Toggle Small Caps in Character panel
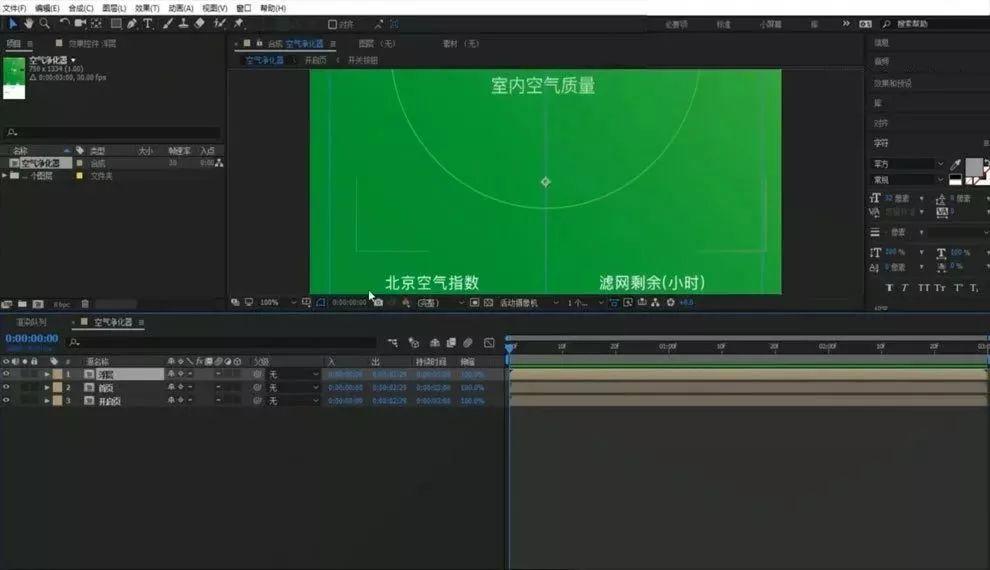This screenshot has height=570, width=990. point(940,287)
